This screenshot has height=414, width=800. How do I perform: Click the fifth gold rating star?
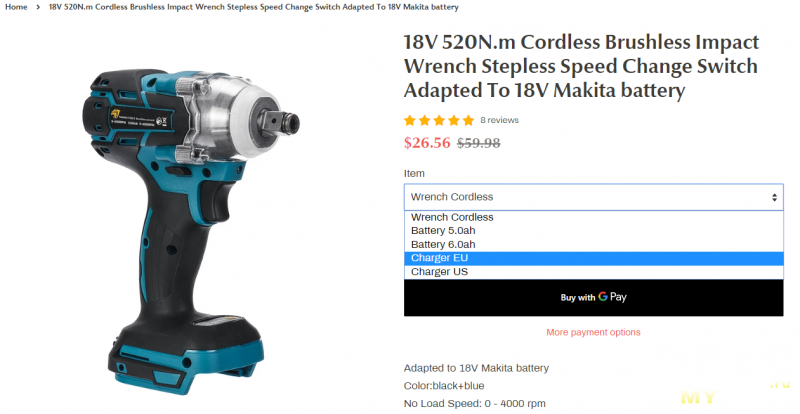(x=469, y=120)
